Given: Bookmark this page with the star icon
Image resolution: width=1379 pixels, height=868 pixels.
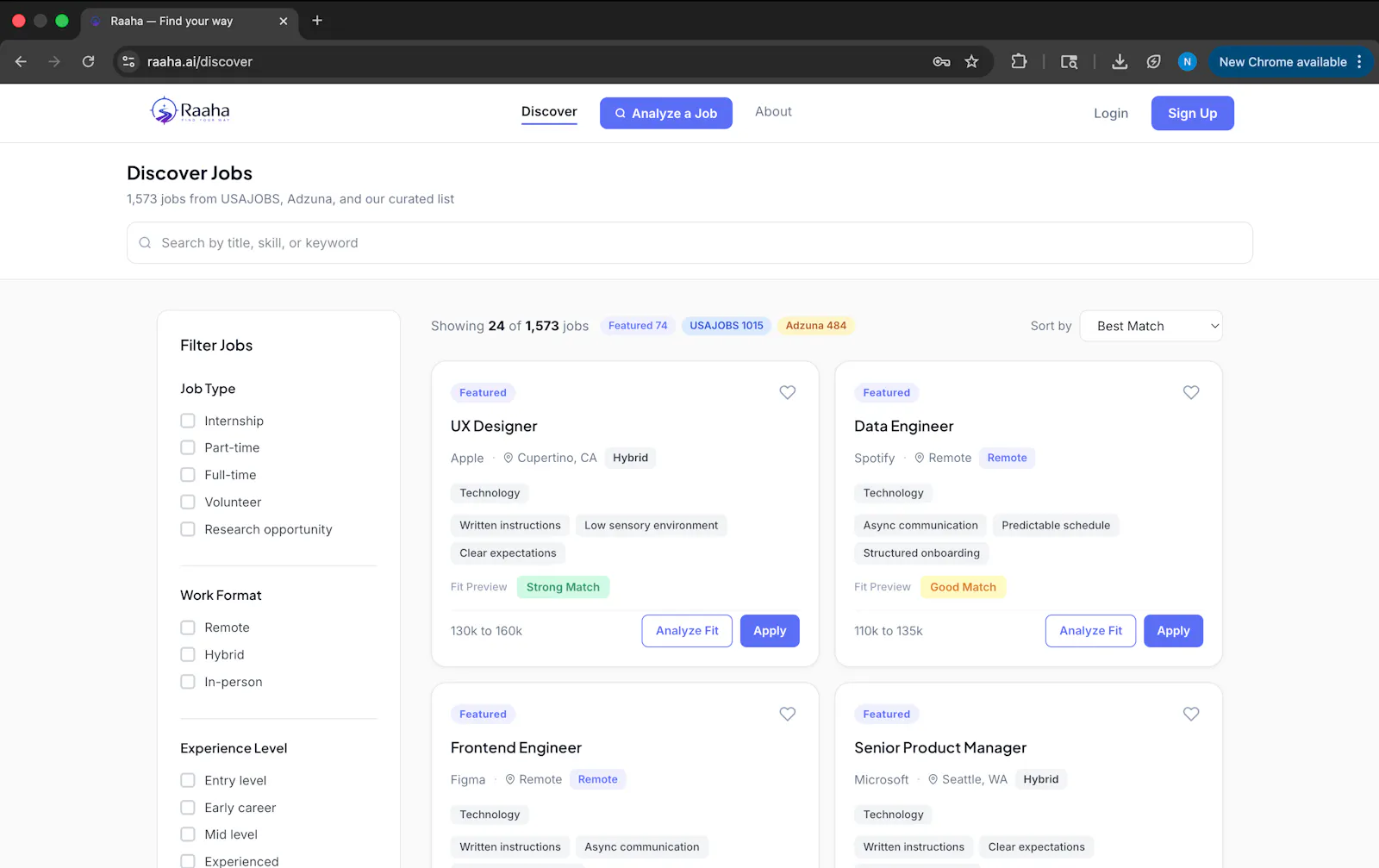Looking at the screenshot, I should click(971, 61).
